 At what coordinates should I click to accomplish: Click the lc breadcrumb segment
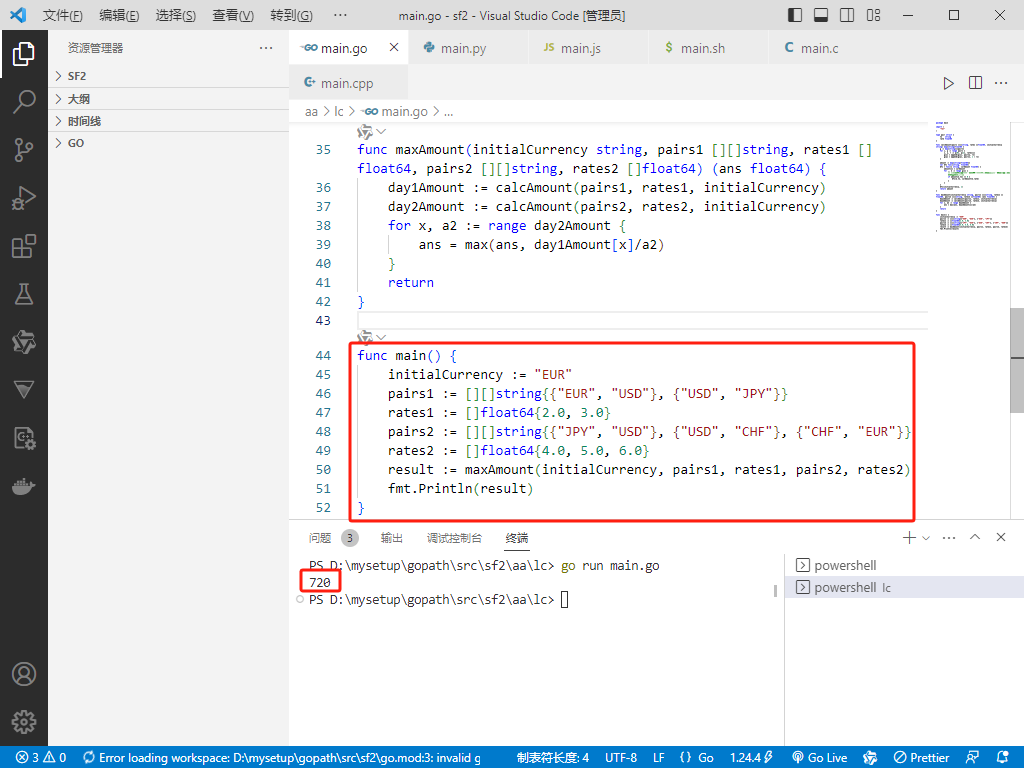coord(338,112)
